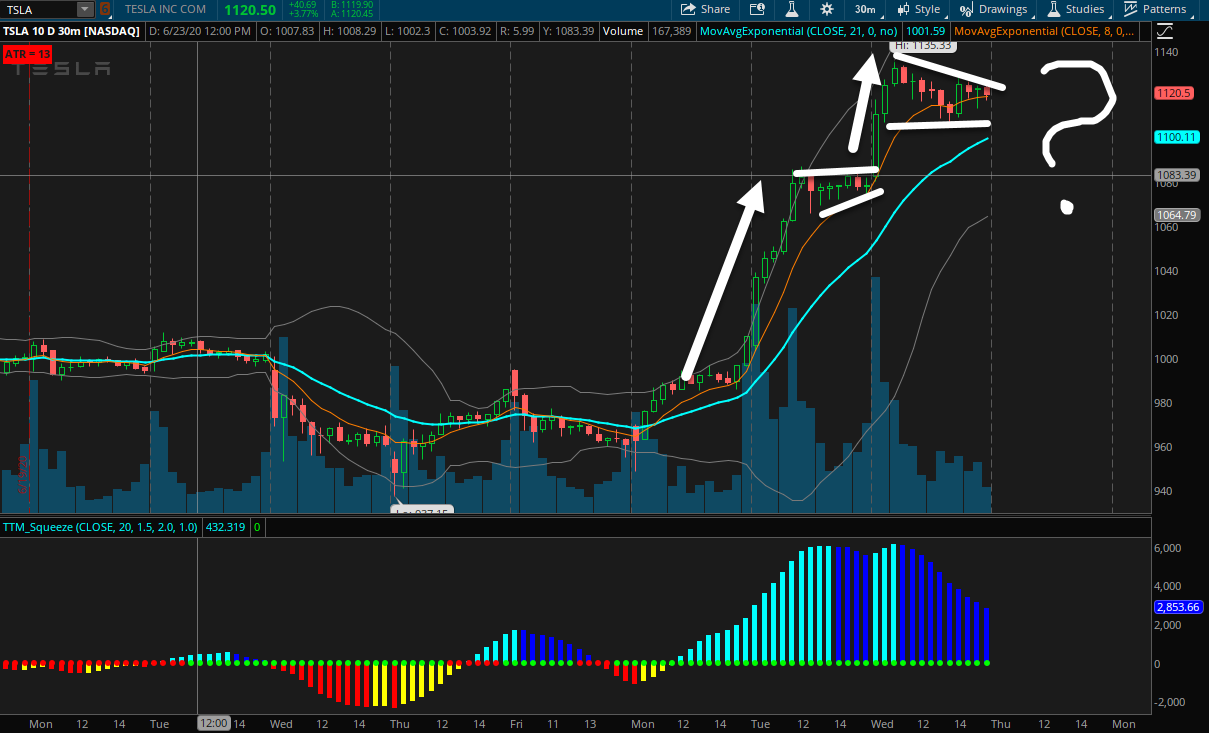Click the TTM_Squeeze (CLOSE, 20, 1.5, 2.0, 1.0) label
Screen dimensions: 1209x733
pos(100,526)
